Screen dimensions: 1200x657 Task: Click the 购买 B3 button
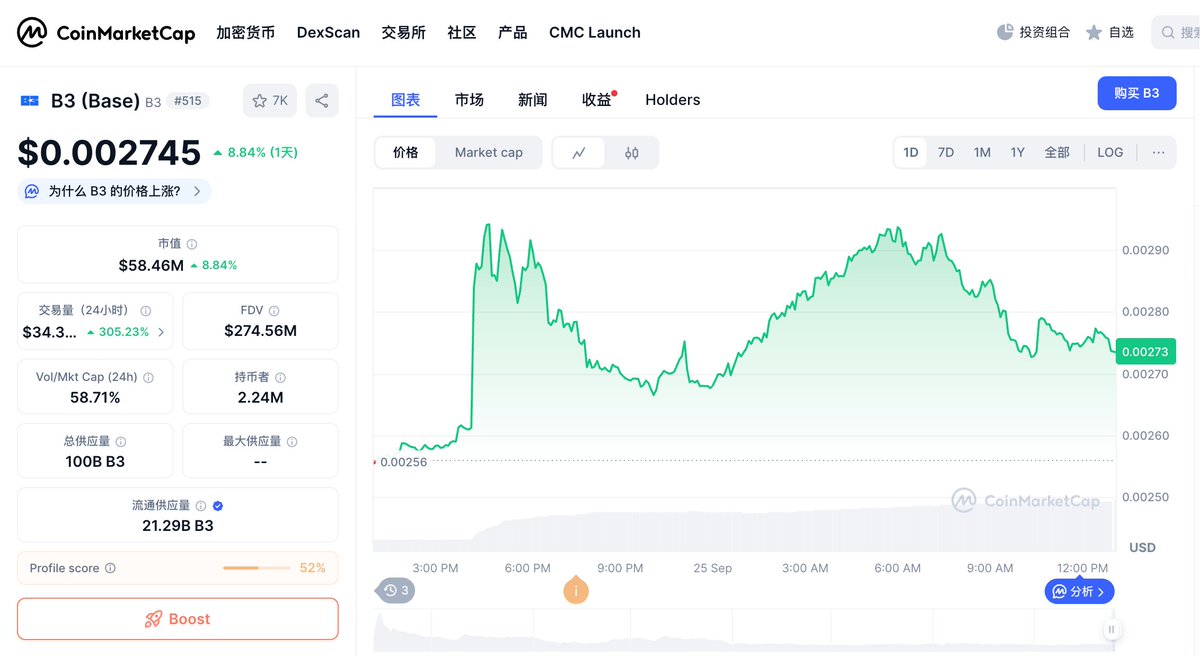point(1136,93)
